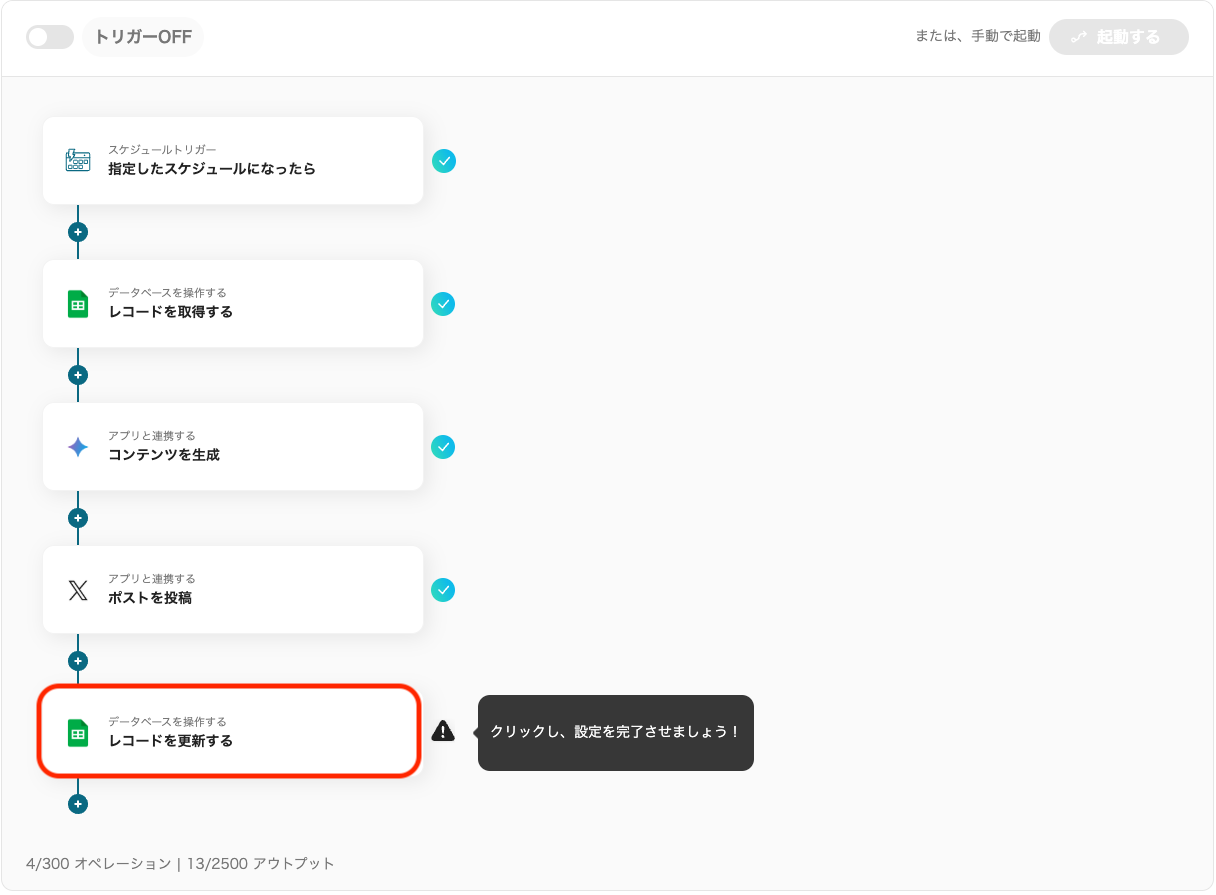The image size is (1216, 895).
Task: Click the データベースを操作する caption above レコードを更新する
Action: [167, 722]
